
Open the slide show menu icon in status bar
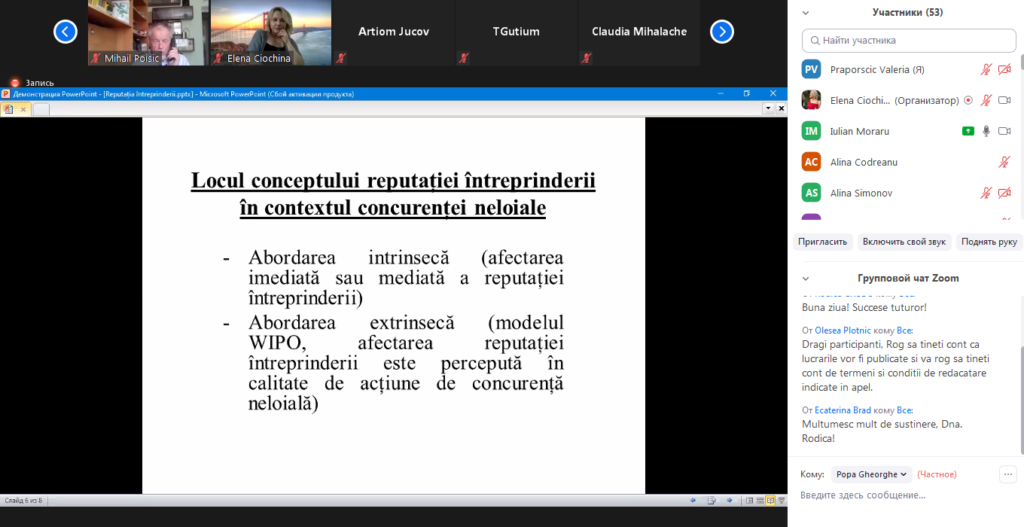pyautogui.click(x=711, y=500)
